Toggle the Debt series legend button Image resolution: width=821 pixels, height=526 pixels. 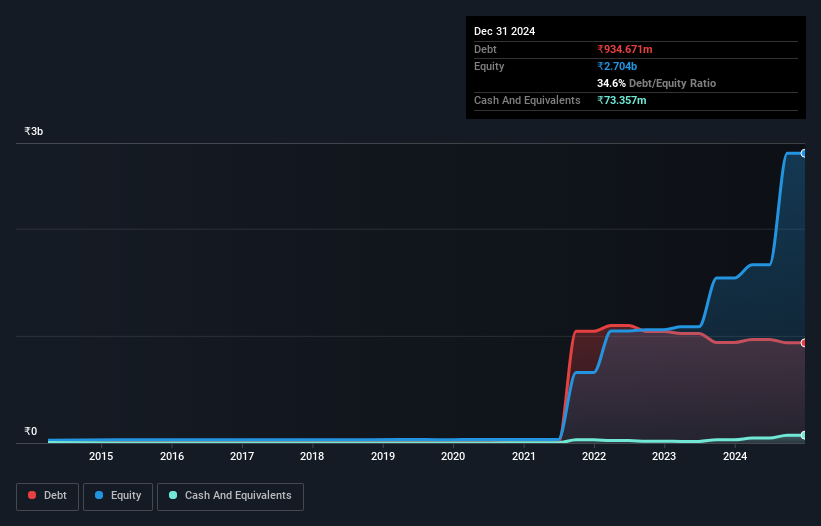pos(48,496)
